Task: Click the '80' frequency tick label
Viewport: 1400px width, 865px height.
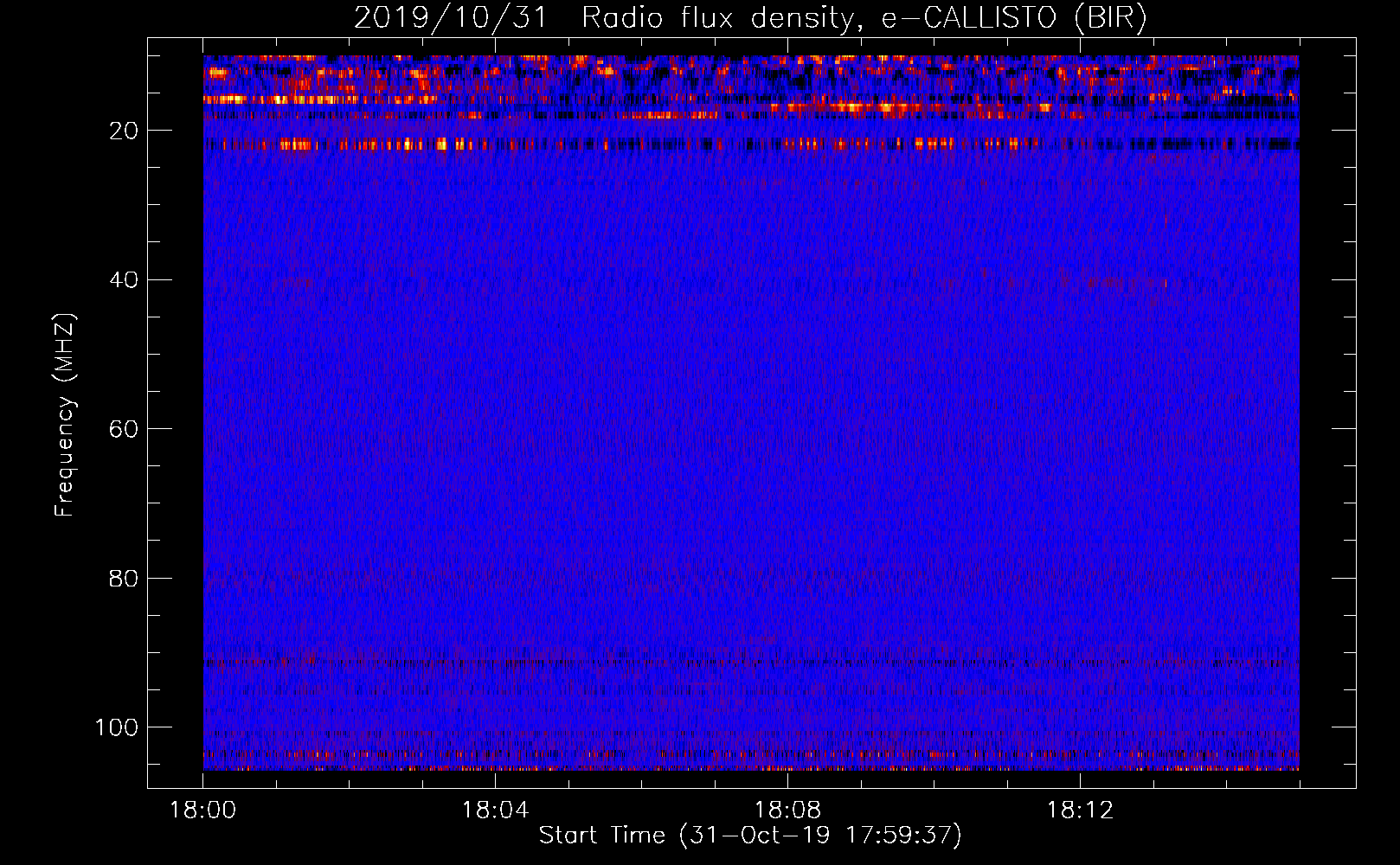Action: click(x=124, y=578)
